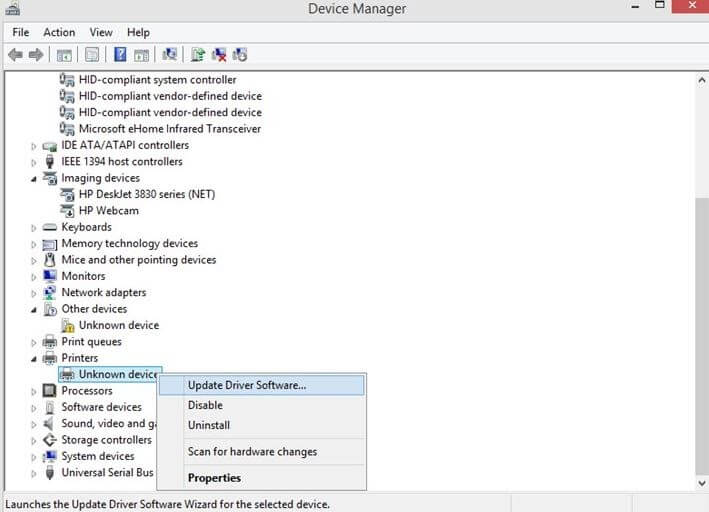Click the Properties sheet toolbar icon

click(92, 55)
